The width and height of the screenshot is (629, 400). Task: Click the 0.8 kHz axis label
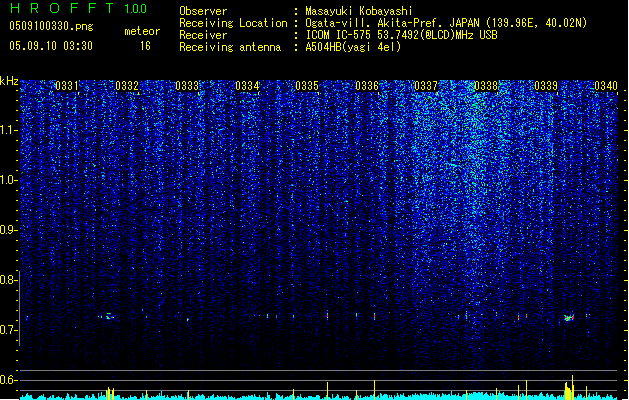[x=9, y=280]
